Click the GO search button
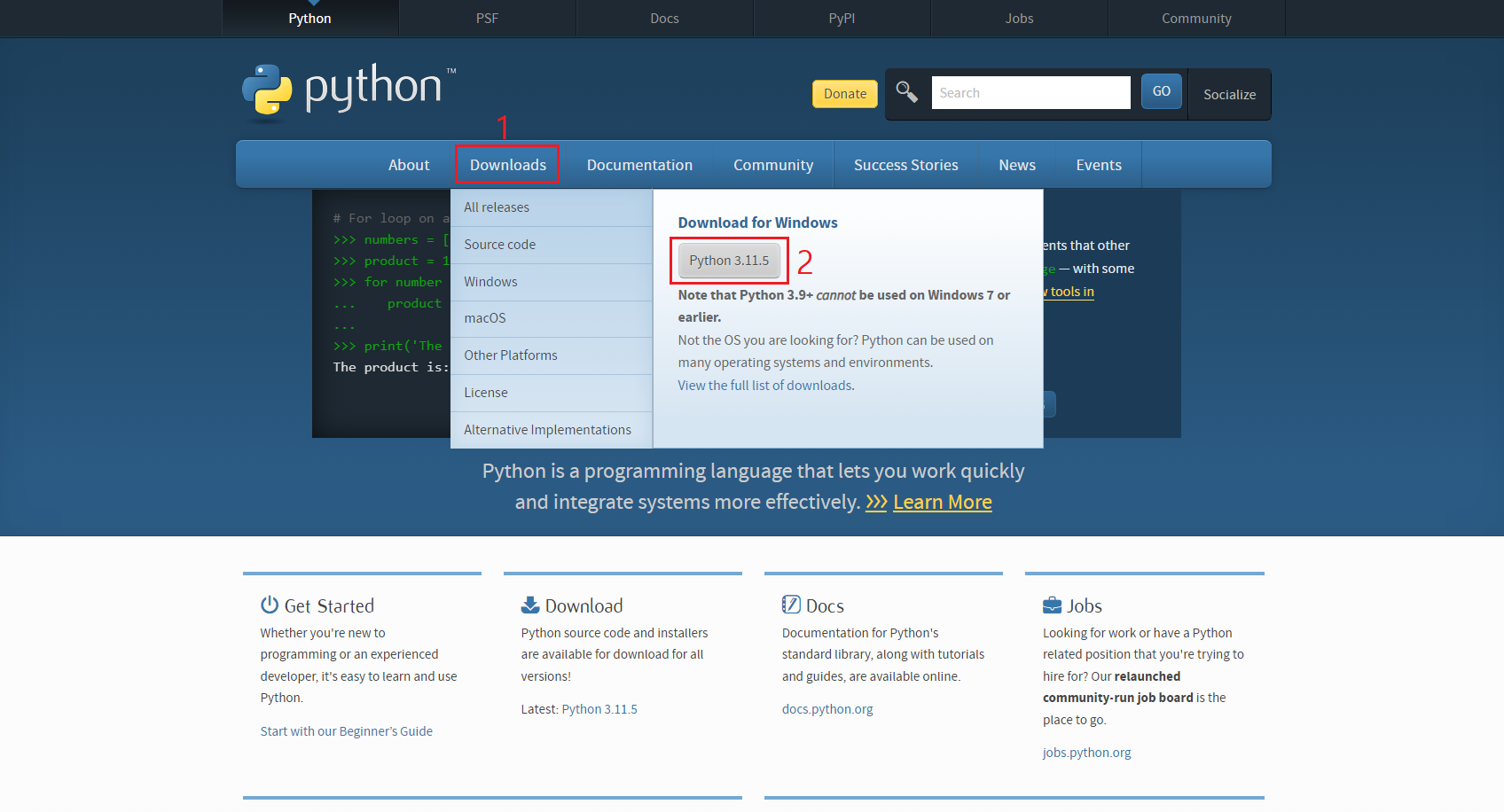Screen dimensions: 1504x812 point(1162,91)
